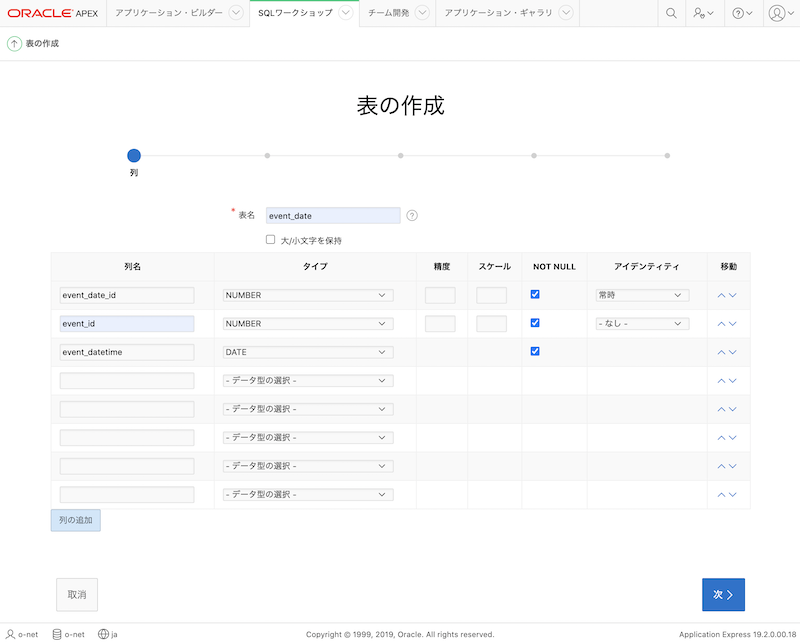Click the second wizard step dot
The width and height of the screenshot is (800, 642).
coord(267,156)
